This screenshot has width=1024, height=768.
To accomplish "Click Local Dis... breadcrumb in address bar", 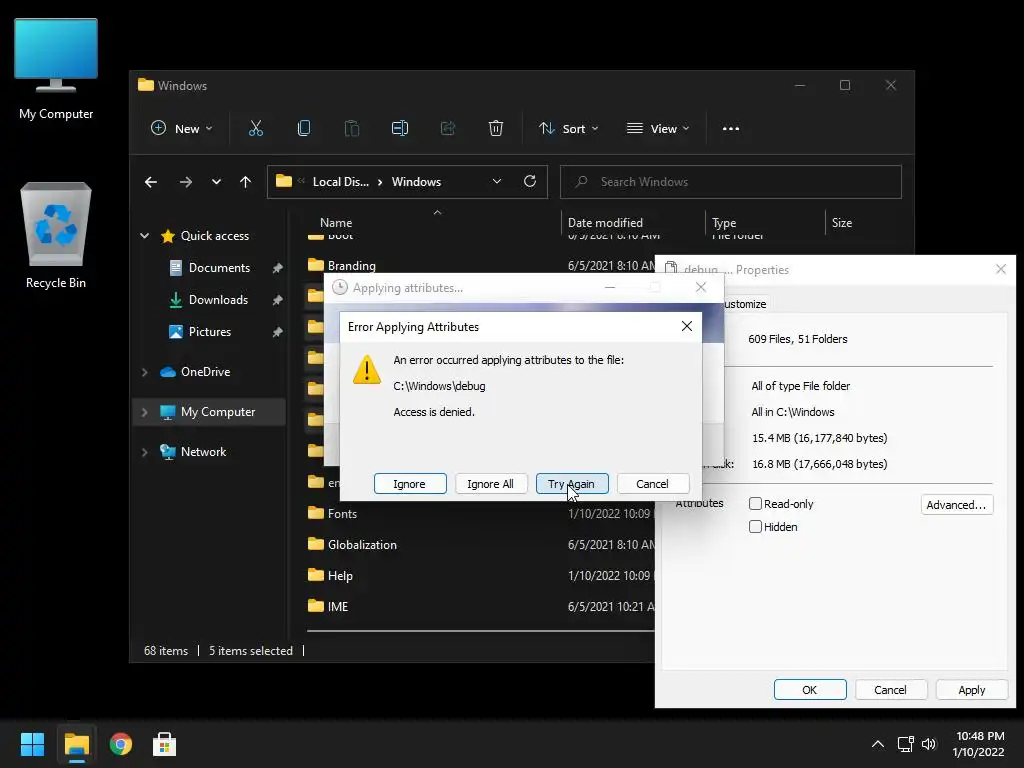I will click(x=341, y=182).
